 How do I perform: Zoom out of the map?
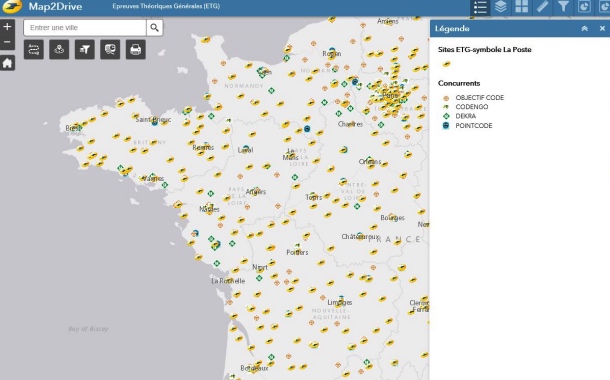click(x=7, y=42)
